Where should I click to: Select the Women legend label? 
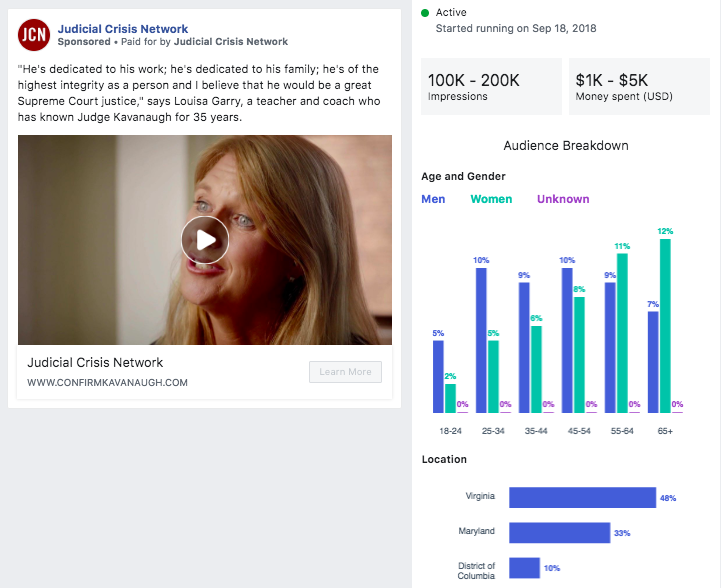click(491, 199)
